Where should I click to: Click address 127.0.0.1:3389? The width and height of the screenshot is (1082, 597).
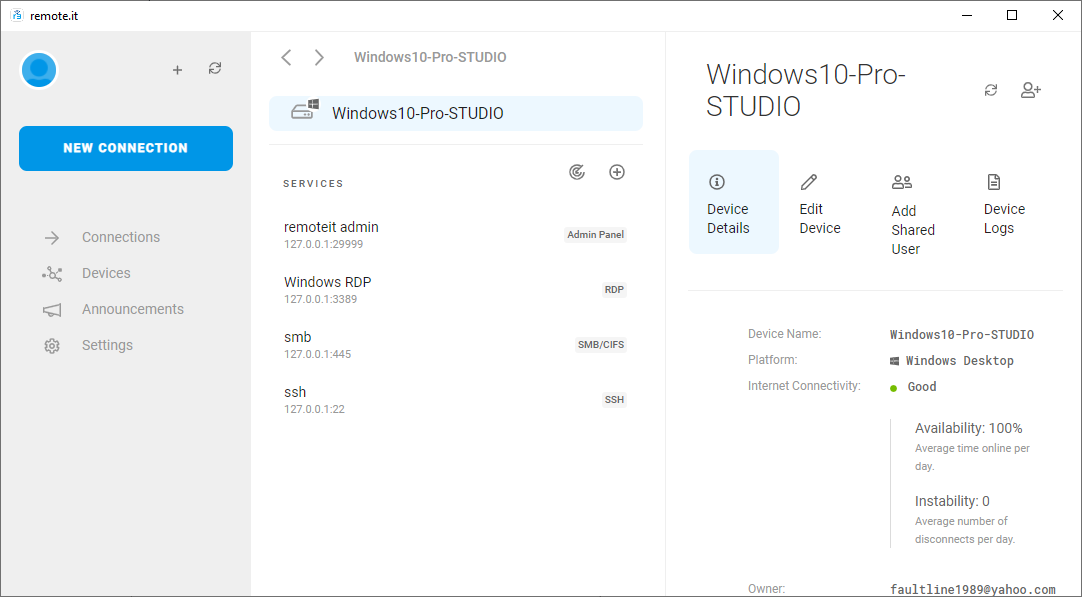pos(321,300)
